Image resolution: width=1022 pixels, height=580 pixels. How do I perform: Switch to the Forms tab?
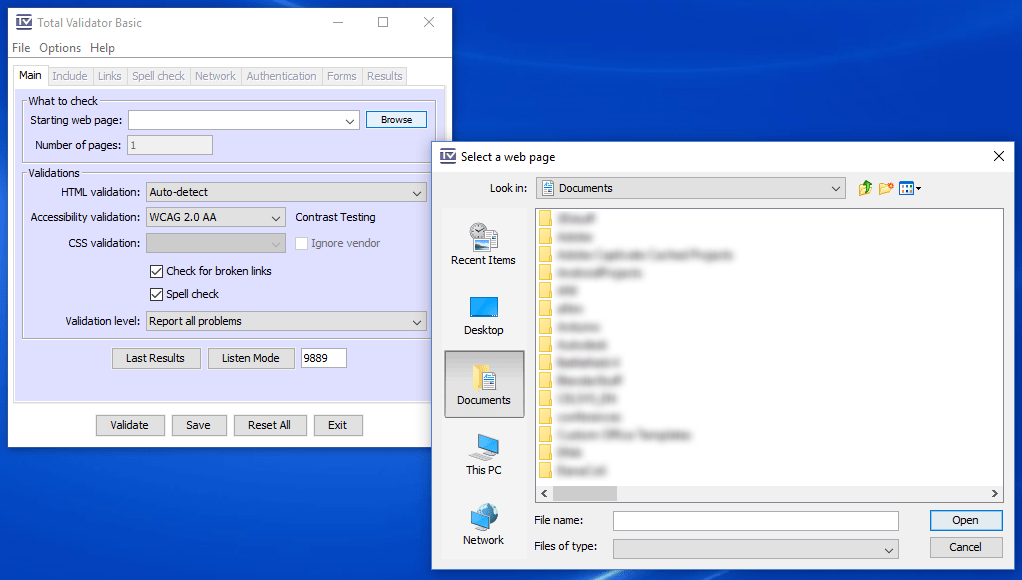pyautogui.click(x=342, y=76)
